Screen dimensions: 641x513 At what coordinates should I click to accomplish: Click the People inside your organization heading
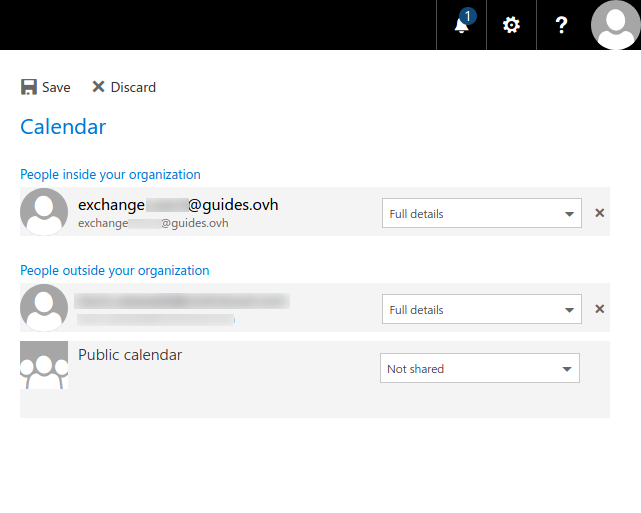pos(110,174)
